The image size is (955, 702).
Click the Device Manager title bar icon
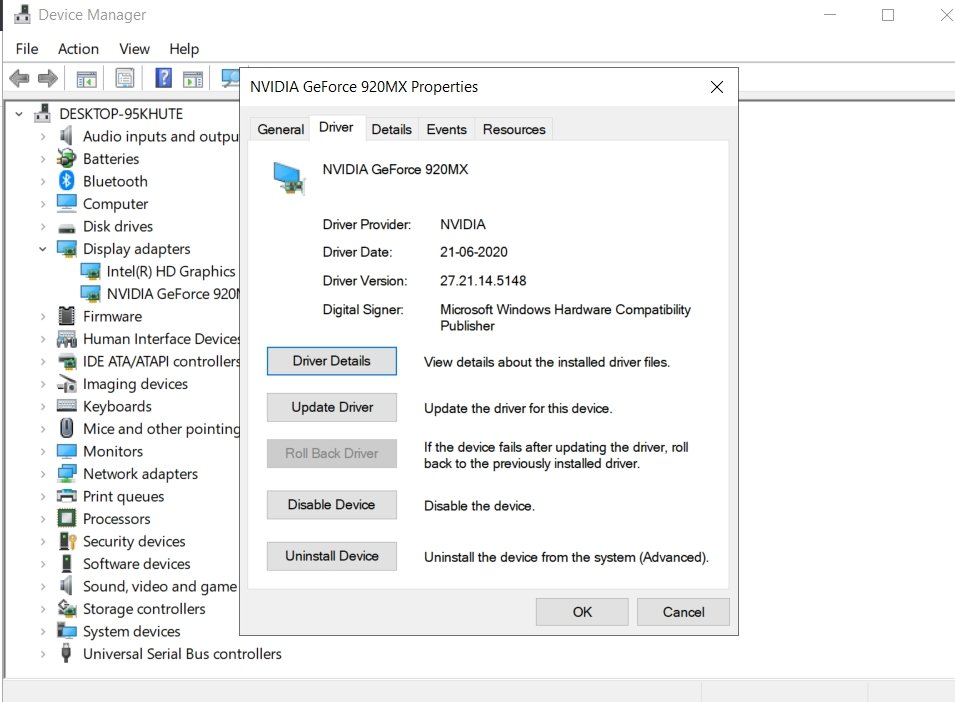[24, 14]
